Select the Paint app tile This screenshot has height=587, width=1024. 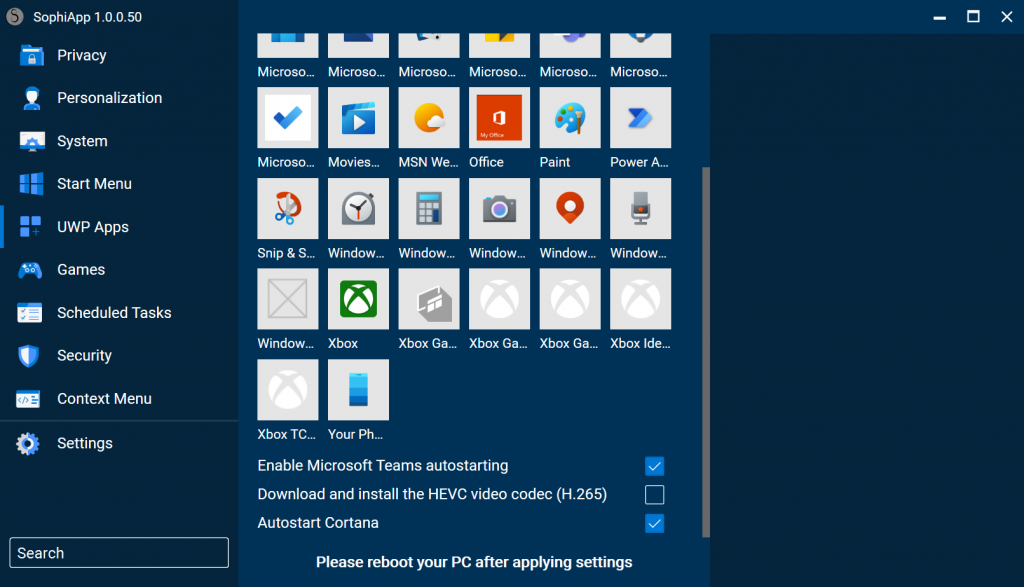[x=569, y=117]
